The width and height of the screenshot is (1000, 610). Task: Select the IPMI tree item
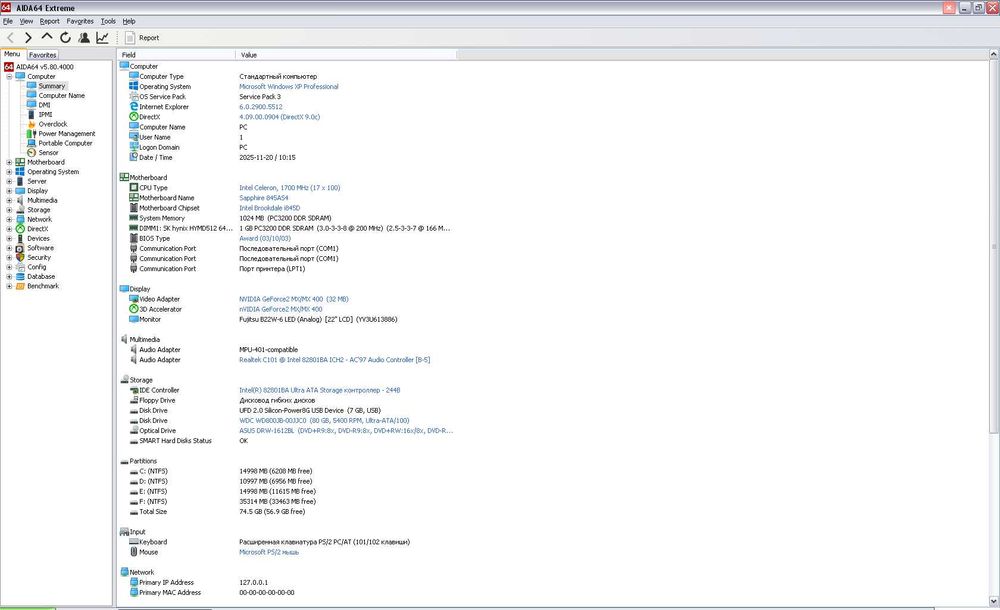tap(45, 114)
